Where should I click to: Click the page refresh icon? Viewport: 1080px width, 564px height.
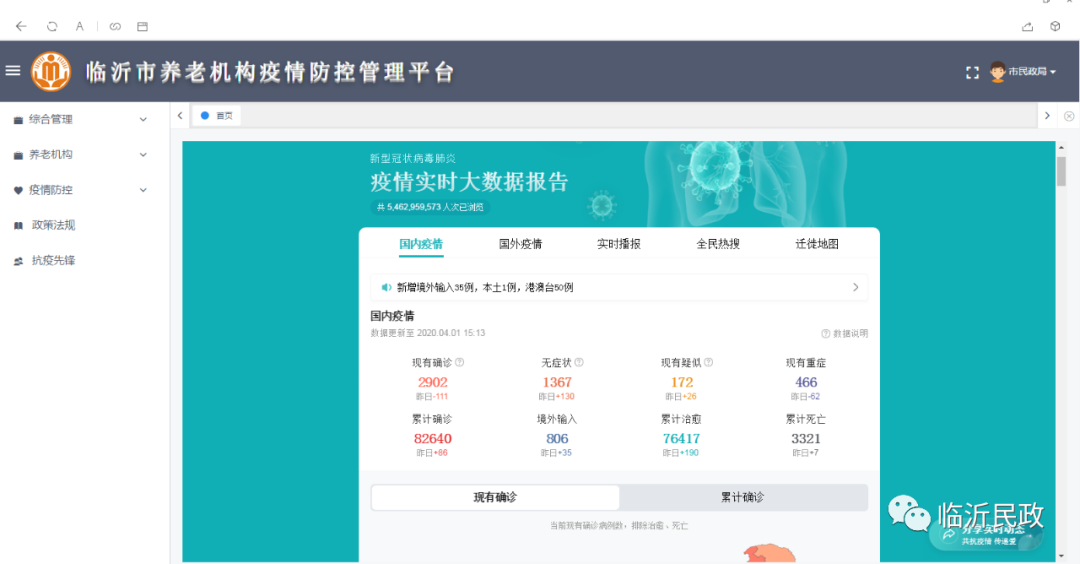click(52, 26)
